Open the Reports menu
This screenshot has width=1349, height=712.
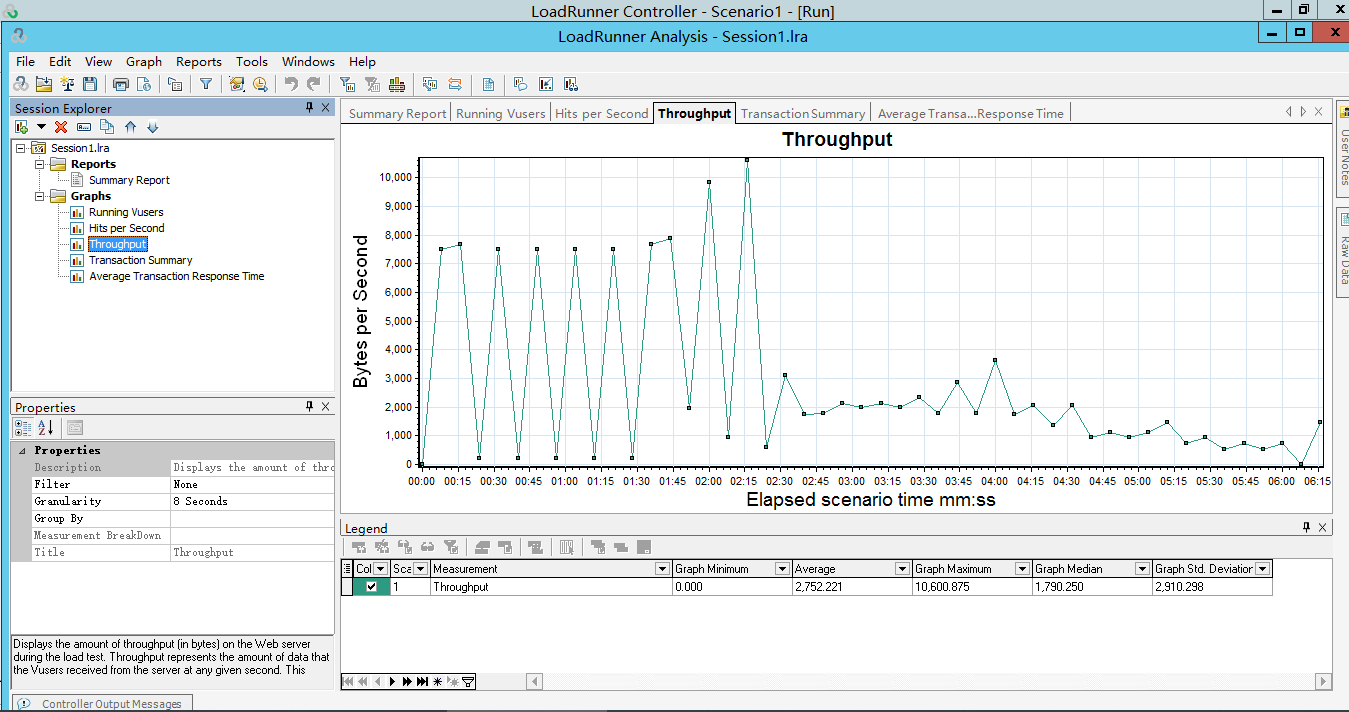tap(199, 61)
